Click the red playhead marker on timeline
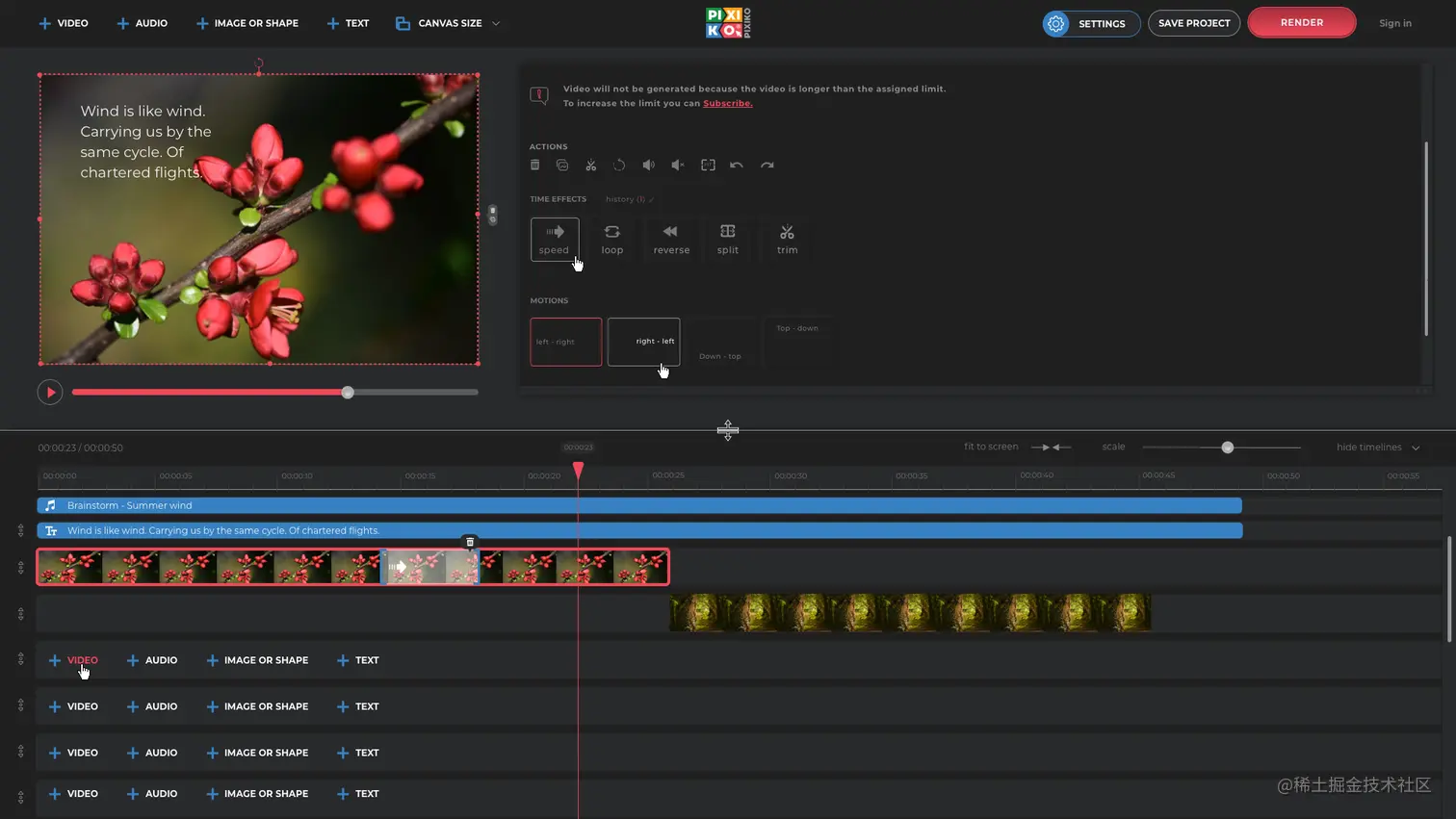This screenshot has height=819, width=1456. (578, 470)
